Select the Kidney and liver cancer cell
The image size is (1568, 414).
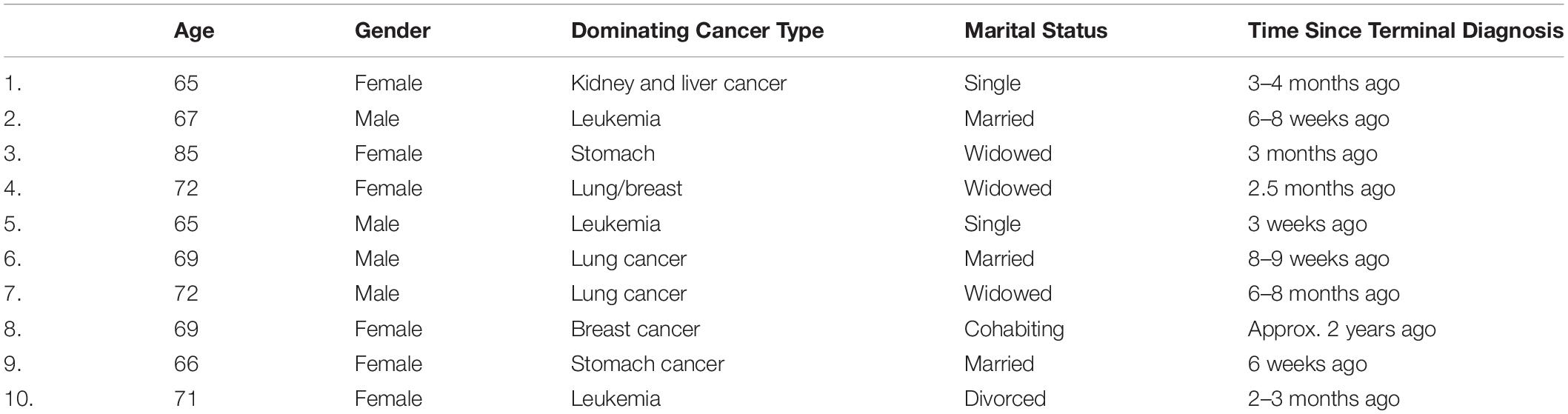pyautogui.click(x=678, y=83)
